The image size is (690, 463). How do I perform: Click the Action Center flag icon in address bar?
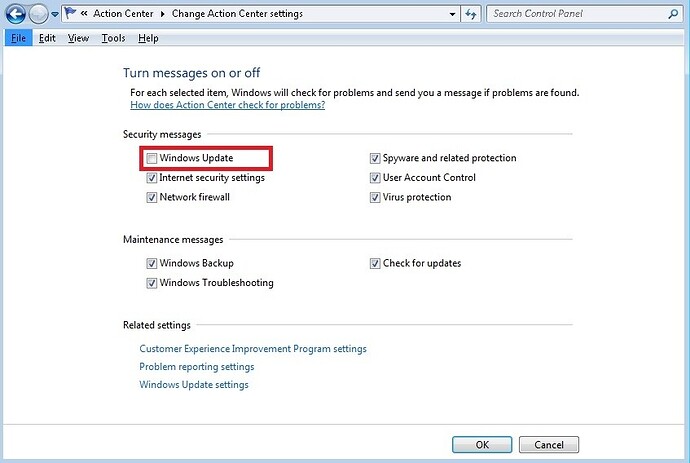point(70,14)
